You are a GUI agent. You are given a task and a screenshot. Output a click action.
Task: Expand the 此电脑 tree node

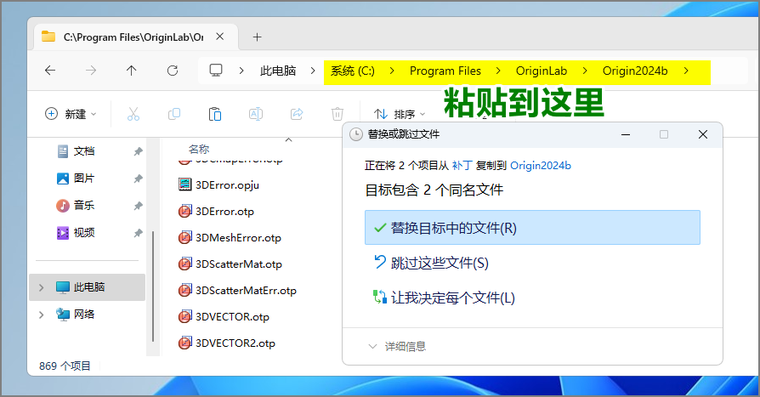coord(41,287)
